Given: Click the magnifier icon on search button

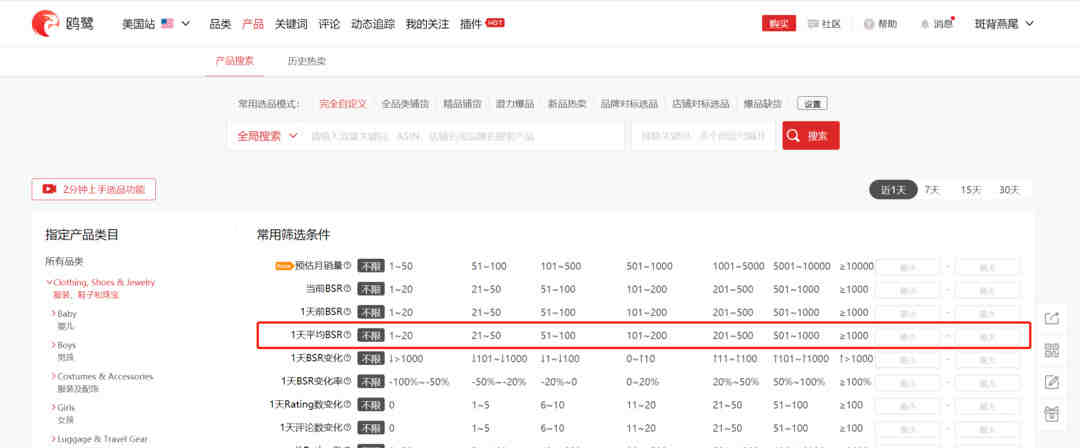Looking at the screenshot, I should [x=794, y=136].
